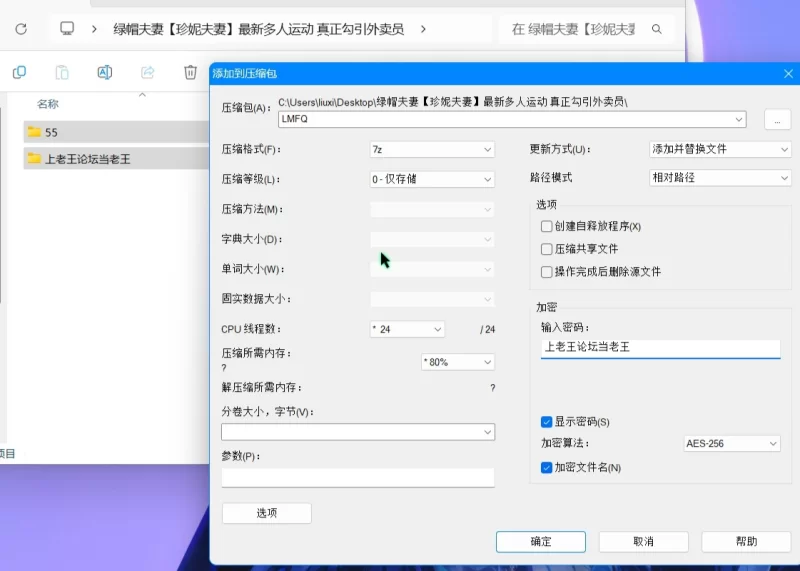Click the 确定 button
Image resolution: width=800 pixels, height=571 pixels.
coord(541,541)
